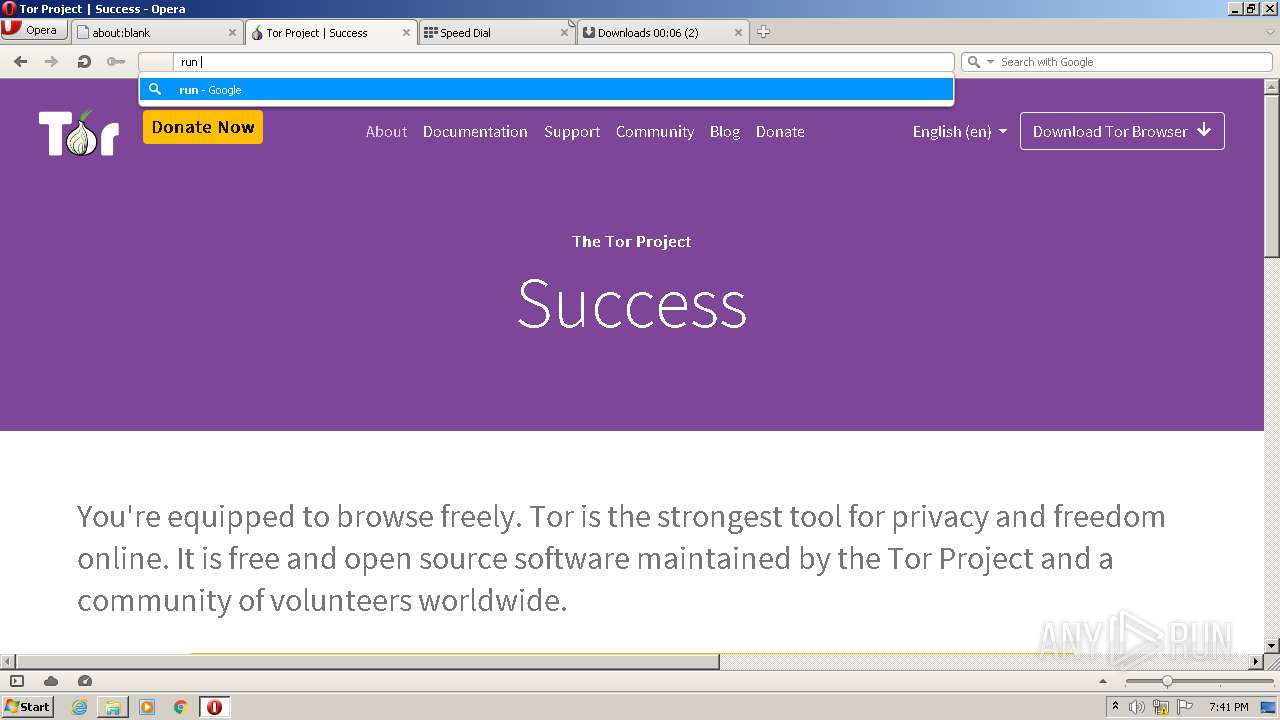Expand the English (en) language dropdown
This screenshot has width=1280, height=720.
[x=960, y=132]
